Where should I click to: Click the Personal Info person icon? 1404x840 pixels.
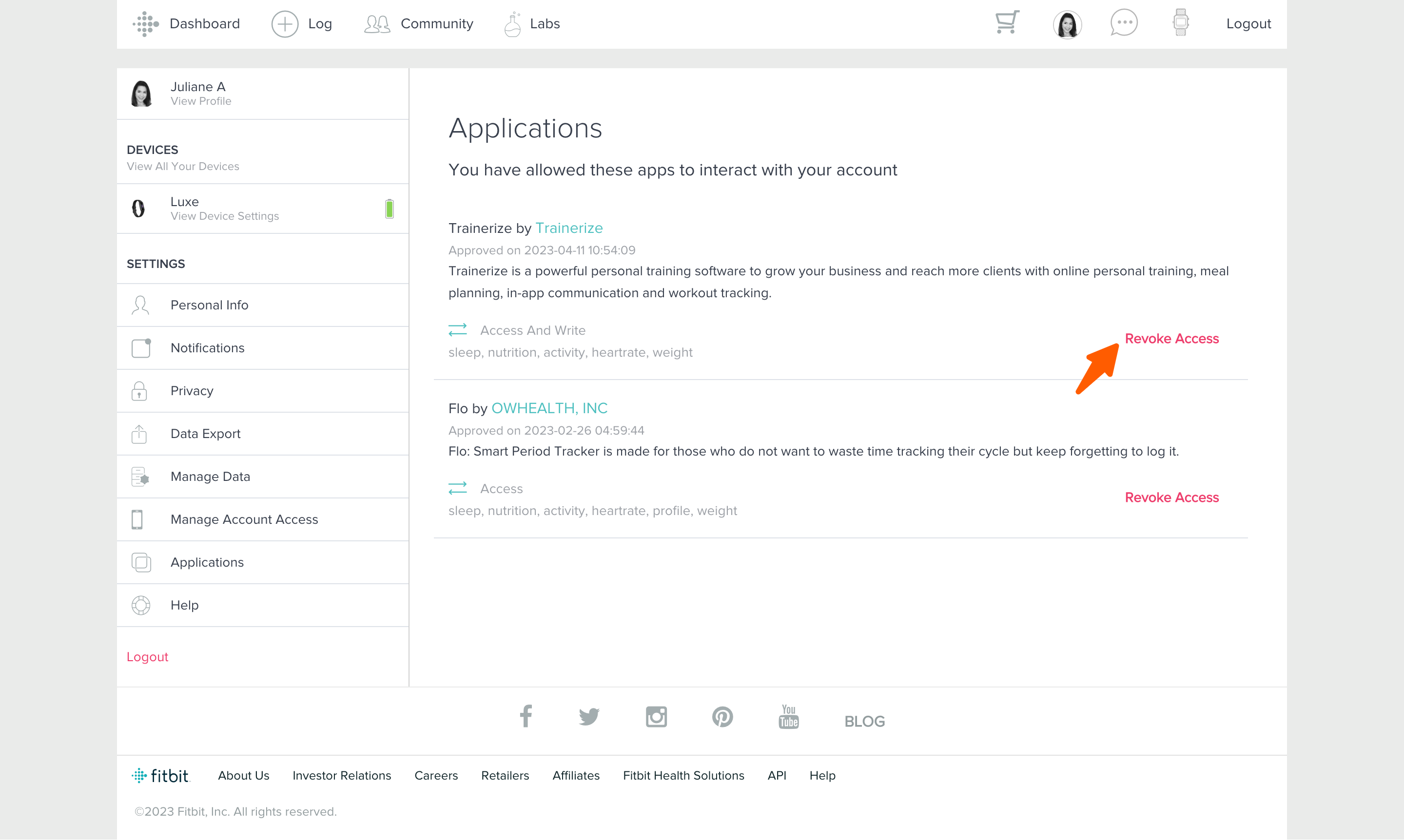140,305
